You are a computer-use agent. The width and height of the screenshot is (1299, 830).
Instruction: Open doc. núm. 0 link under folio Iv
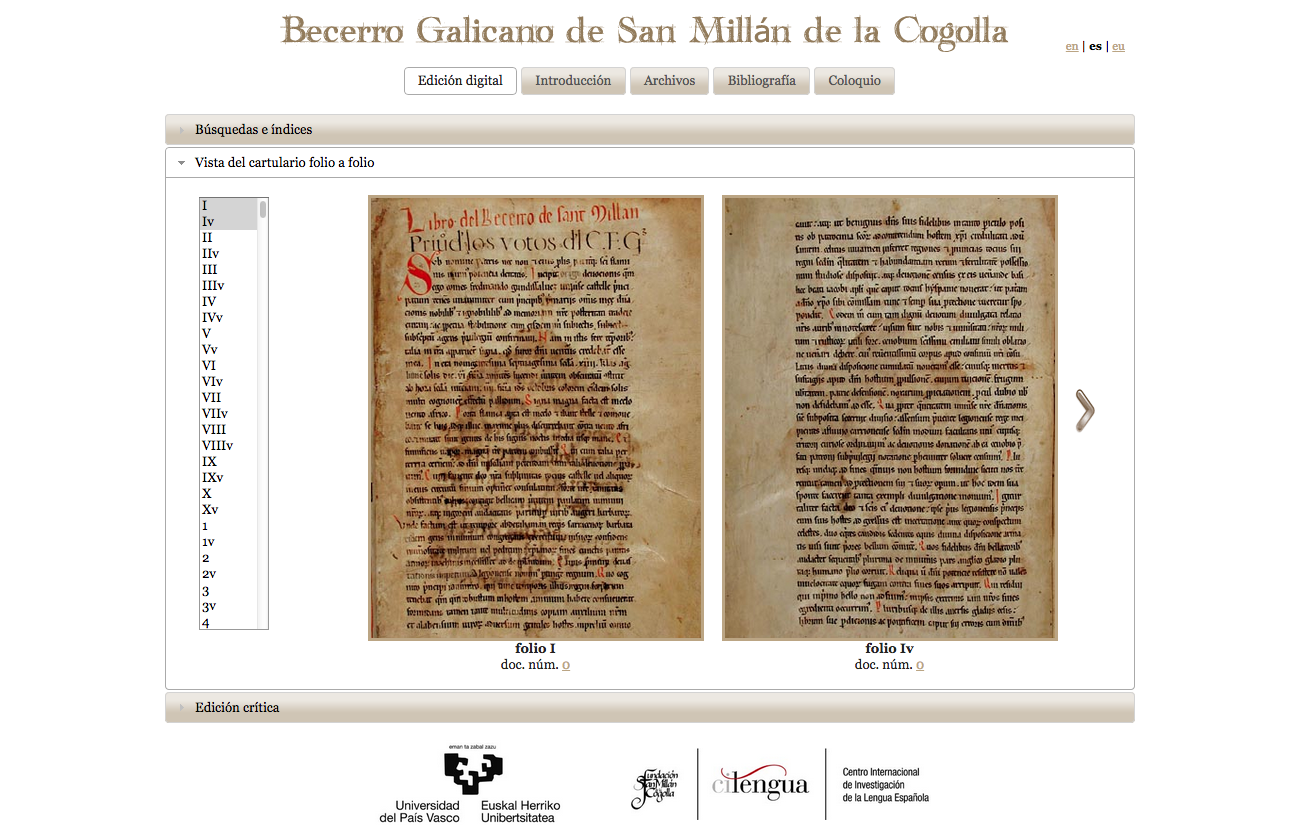920,665
